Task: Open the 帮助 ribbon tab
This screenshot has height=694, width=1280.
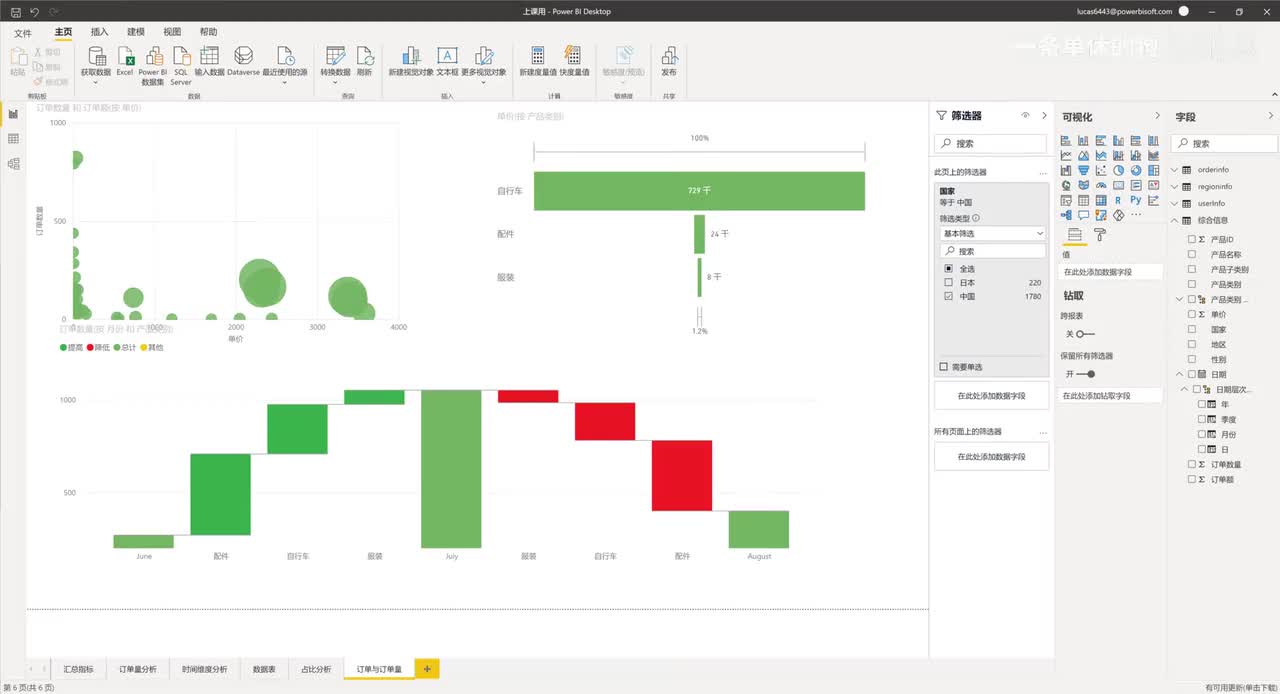Action: point(208,32)
